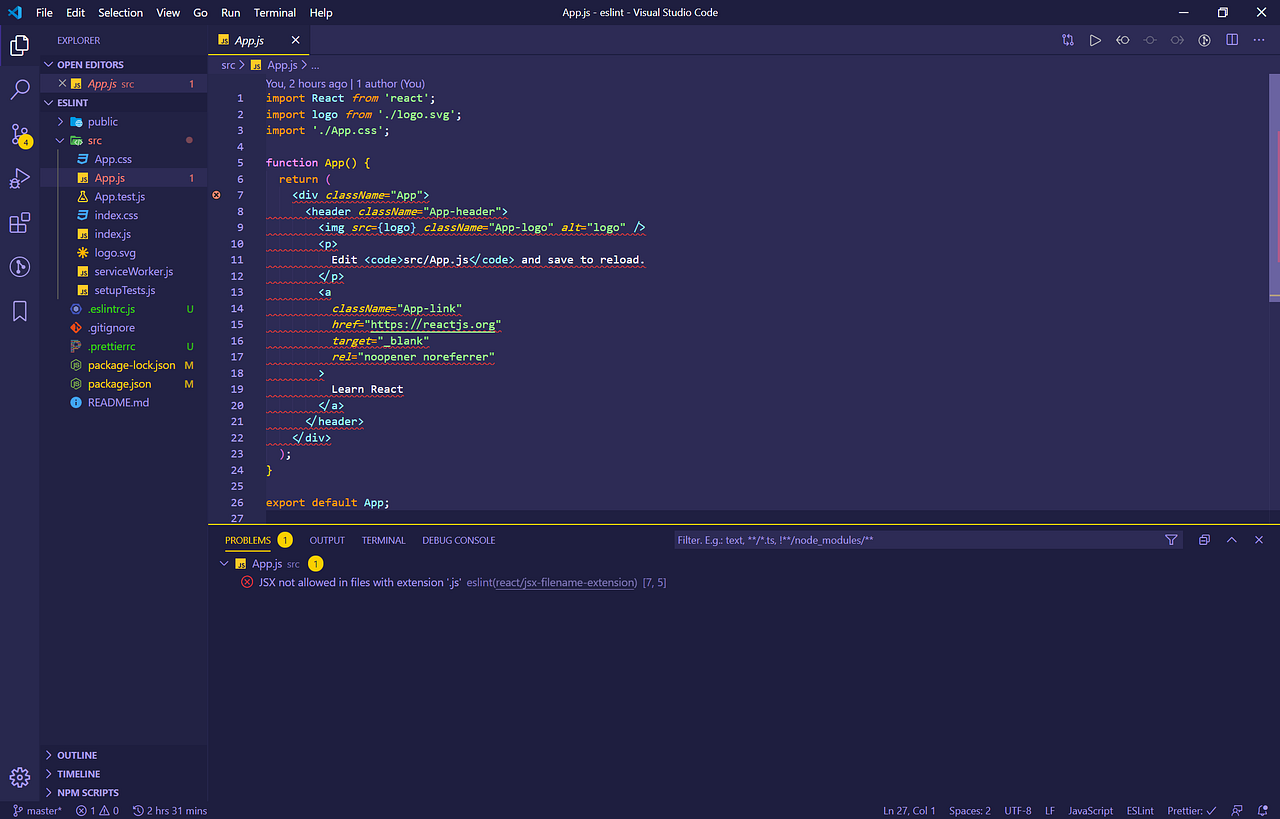This screenshot has width=1280, height=819.
Task: Switch to the DEBUG CONSOLE tab
Action: [458, 539]
